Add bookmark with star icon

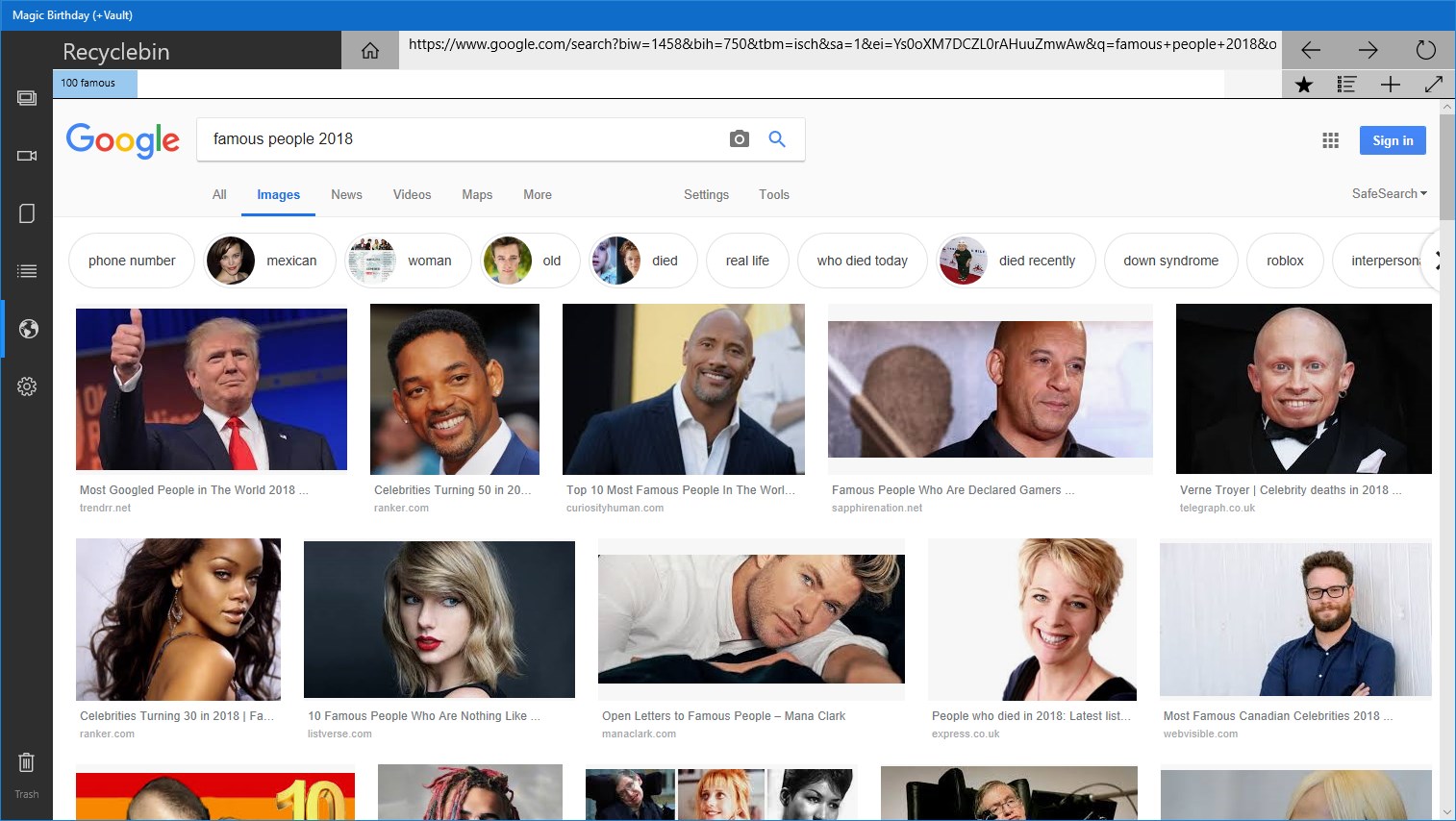tap(1304, 85)
